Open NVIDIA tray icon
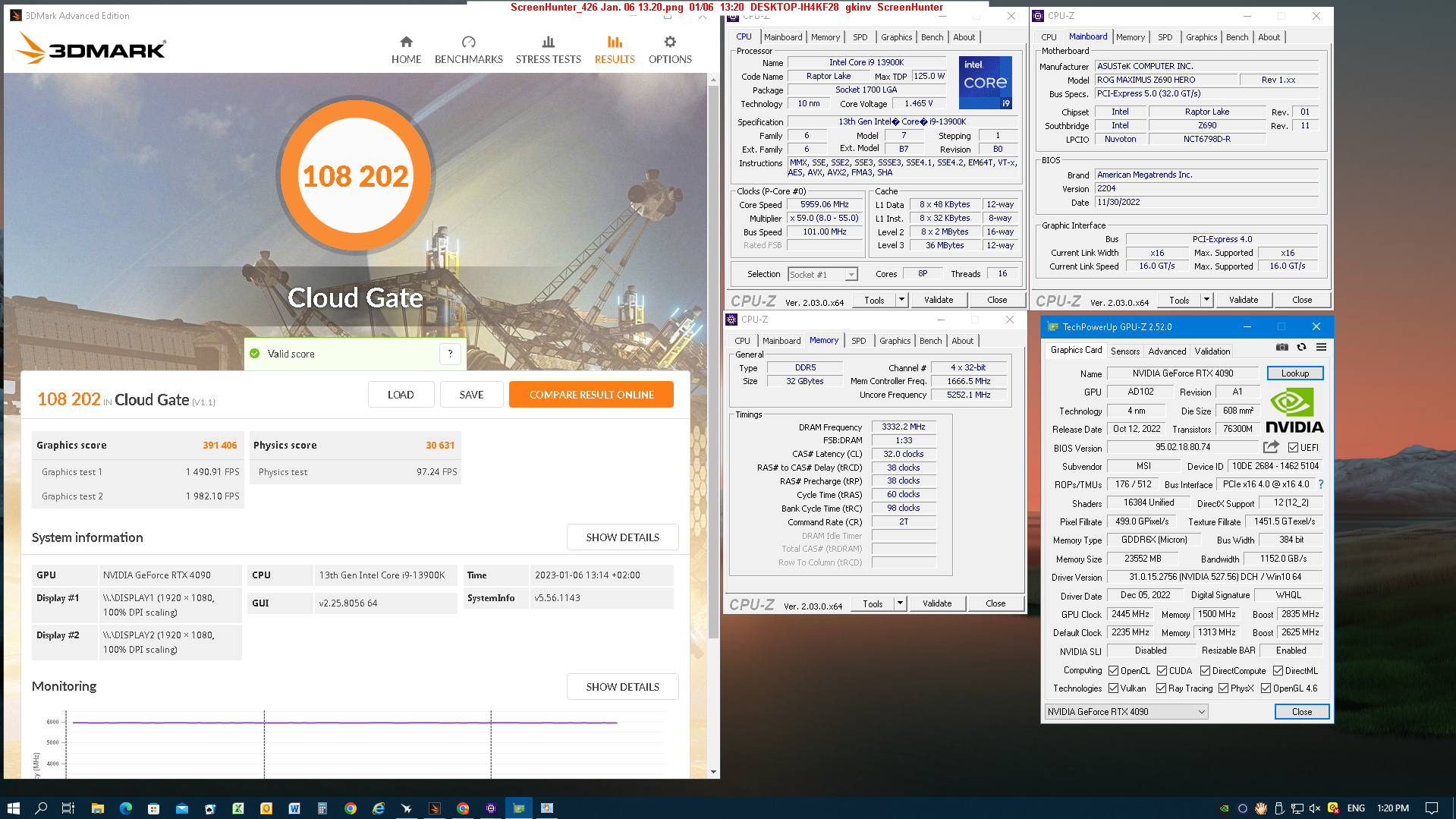The image size is (1456, 819). click(x=1224, y=808)
